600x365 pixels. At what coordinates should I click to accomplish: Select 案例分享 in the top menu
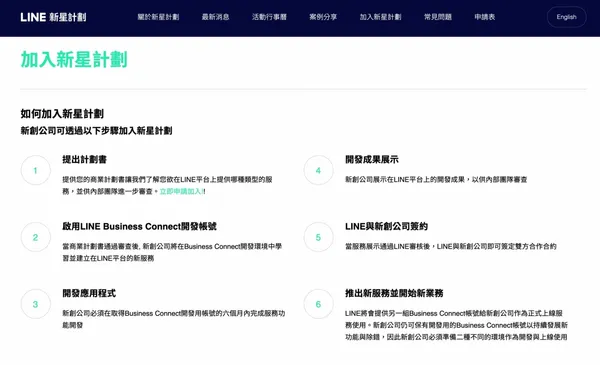[x=323, y=17]
